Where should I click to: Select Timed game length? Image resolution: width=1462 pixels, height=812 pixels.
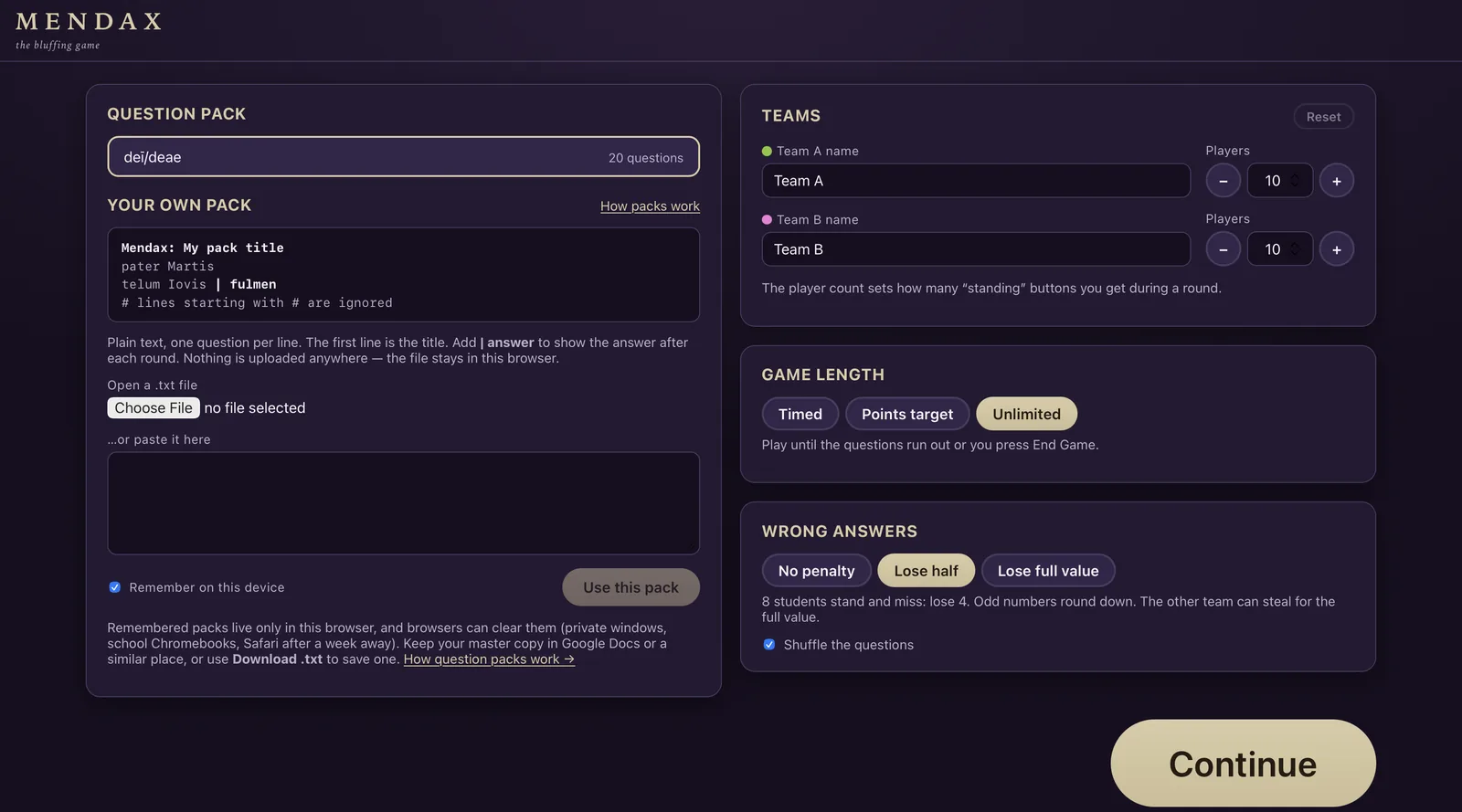click(800, 414)
